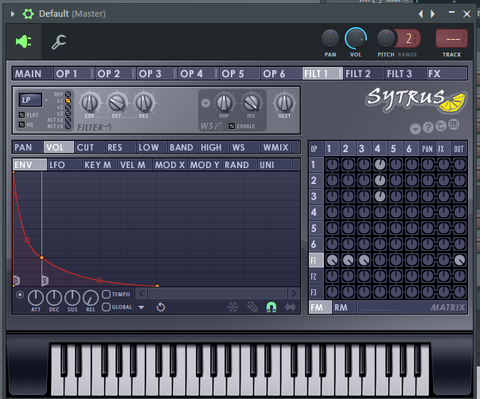
Task: Click the Sytrus lemon logo
Action: pyautogui.click(x=452, y=102)
